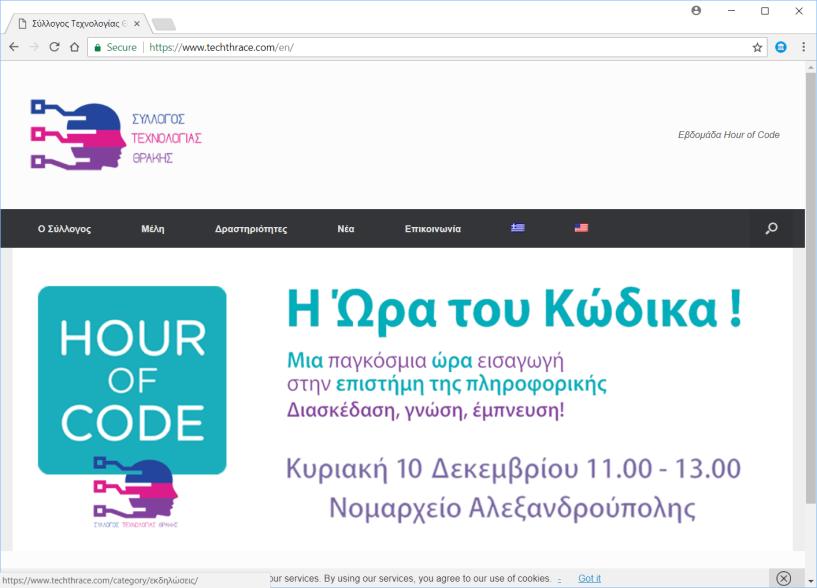Open the Μέλη menu item
This screenshot has width=817, height=588.
click(153, 229)
